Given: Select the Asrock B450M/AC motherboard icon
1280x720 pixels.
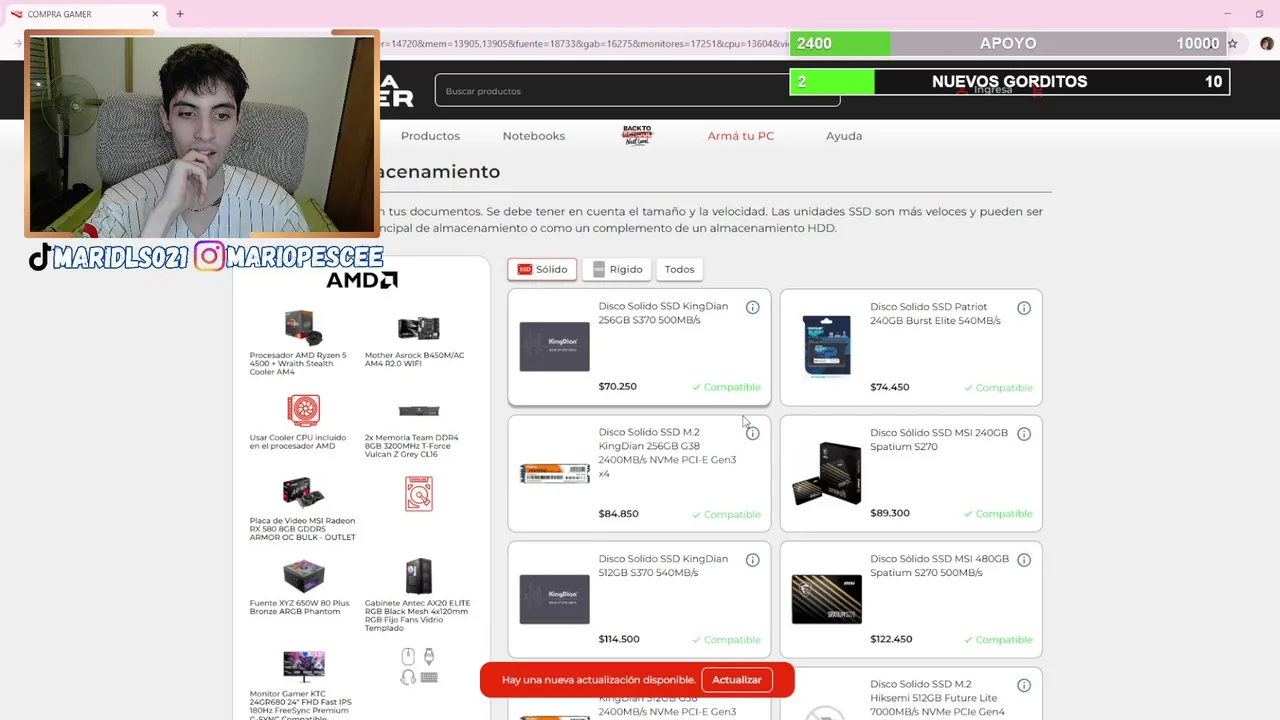Looking at the screenshot, I should [x=418, y=328].
